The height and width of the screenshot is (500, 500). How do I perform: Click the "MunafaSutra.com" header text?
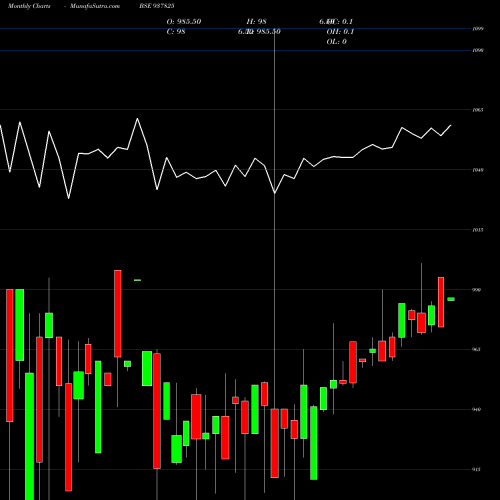(x=95, y=6)
